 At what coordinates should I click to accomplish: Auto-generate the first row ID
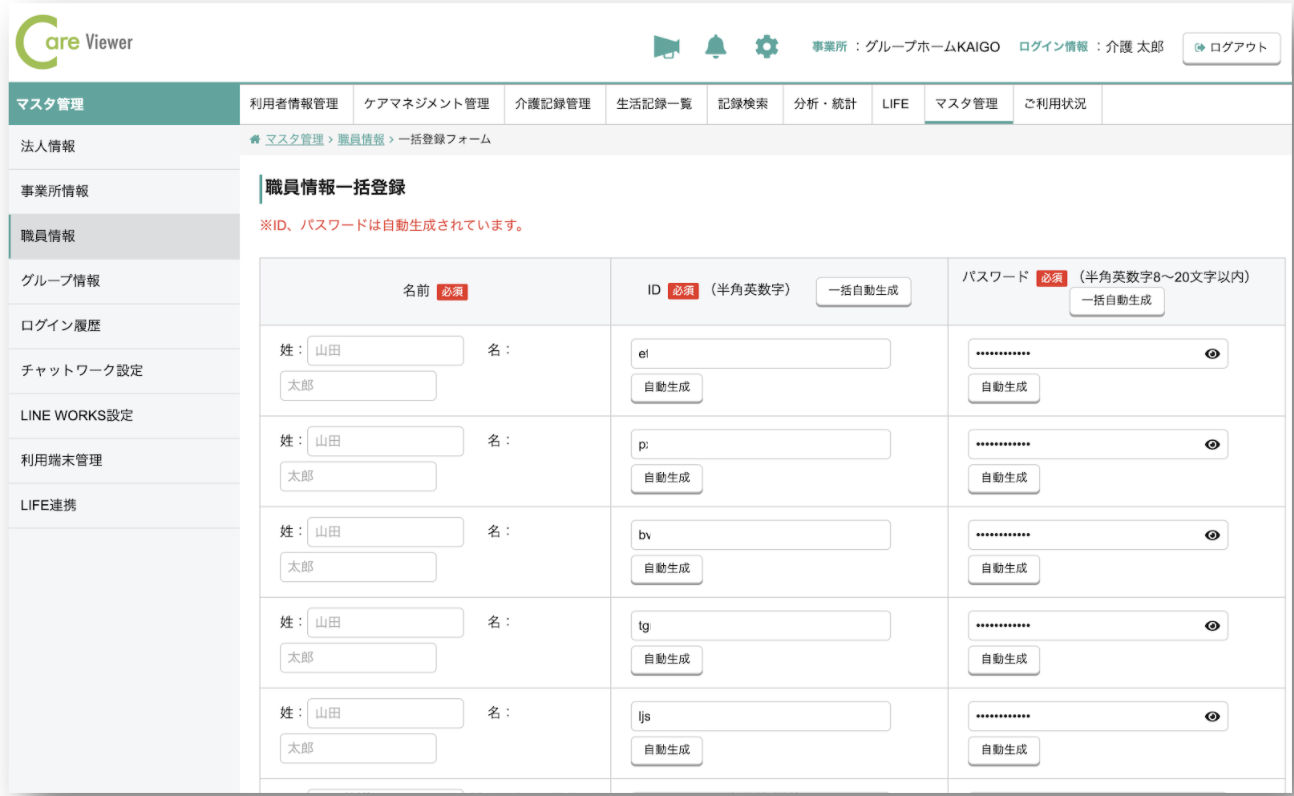click(x=666, y=389)
